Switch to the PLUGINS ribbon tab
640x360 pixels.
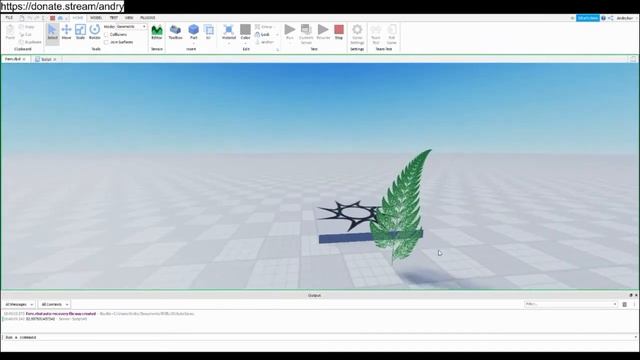click(x=147, y=18)
